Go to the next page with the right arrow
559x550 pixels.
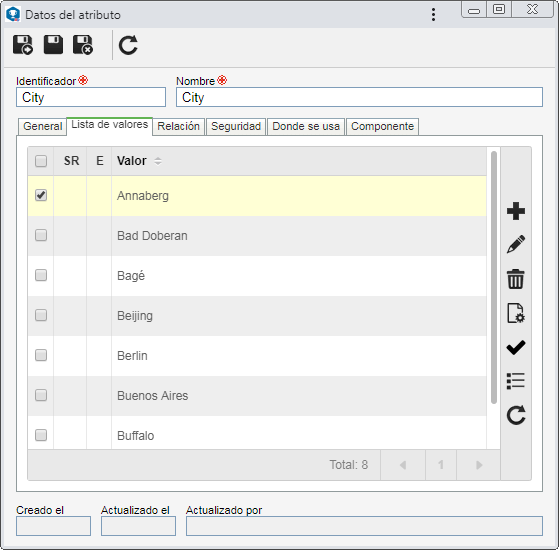478,465
